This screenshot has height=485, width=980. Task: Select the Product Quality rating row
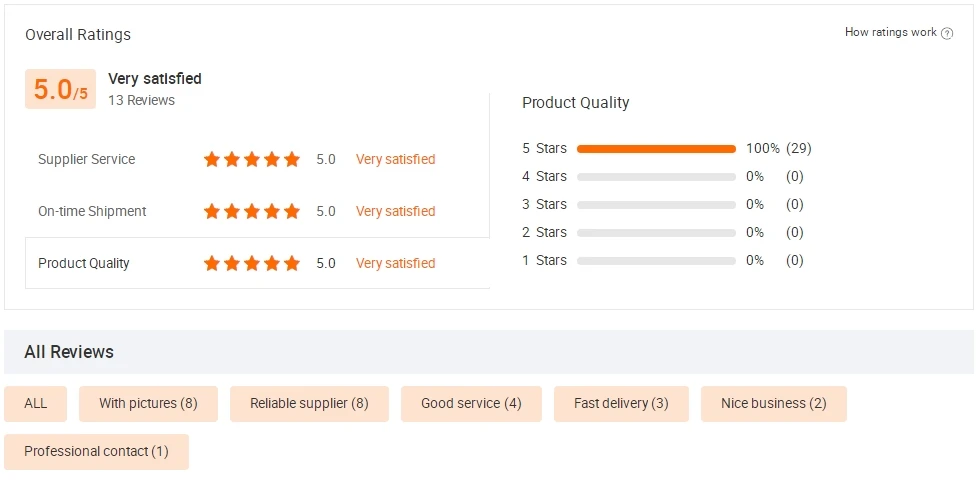(257, 263)
